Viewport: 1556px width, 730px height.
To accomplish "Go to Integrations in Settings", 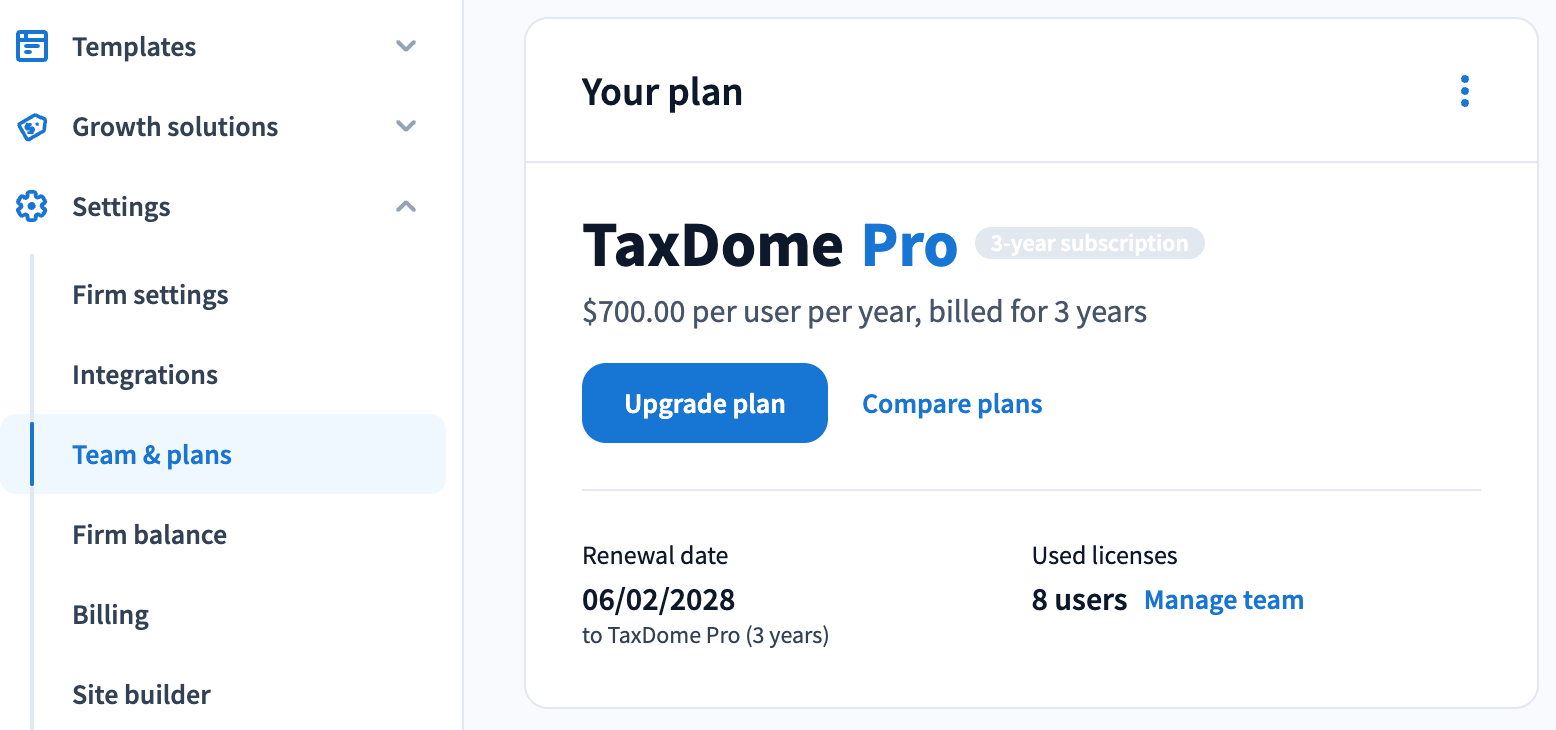I will click(x=145, y=375).
